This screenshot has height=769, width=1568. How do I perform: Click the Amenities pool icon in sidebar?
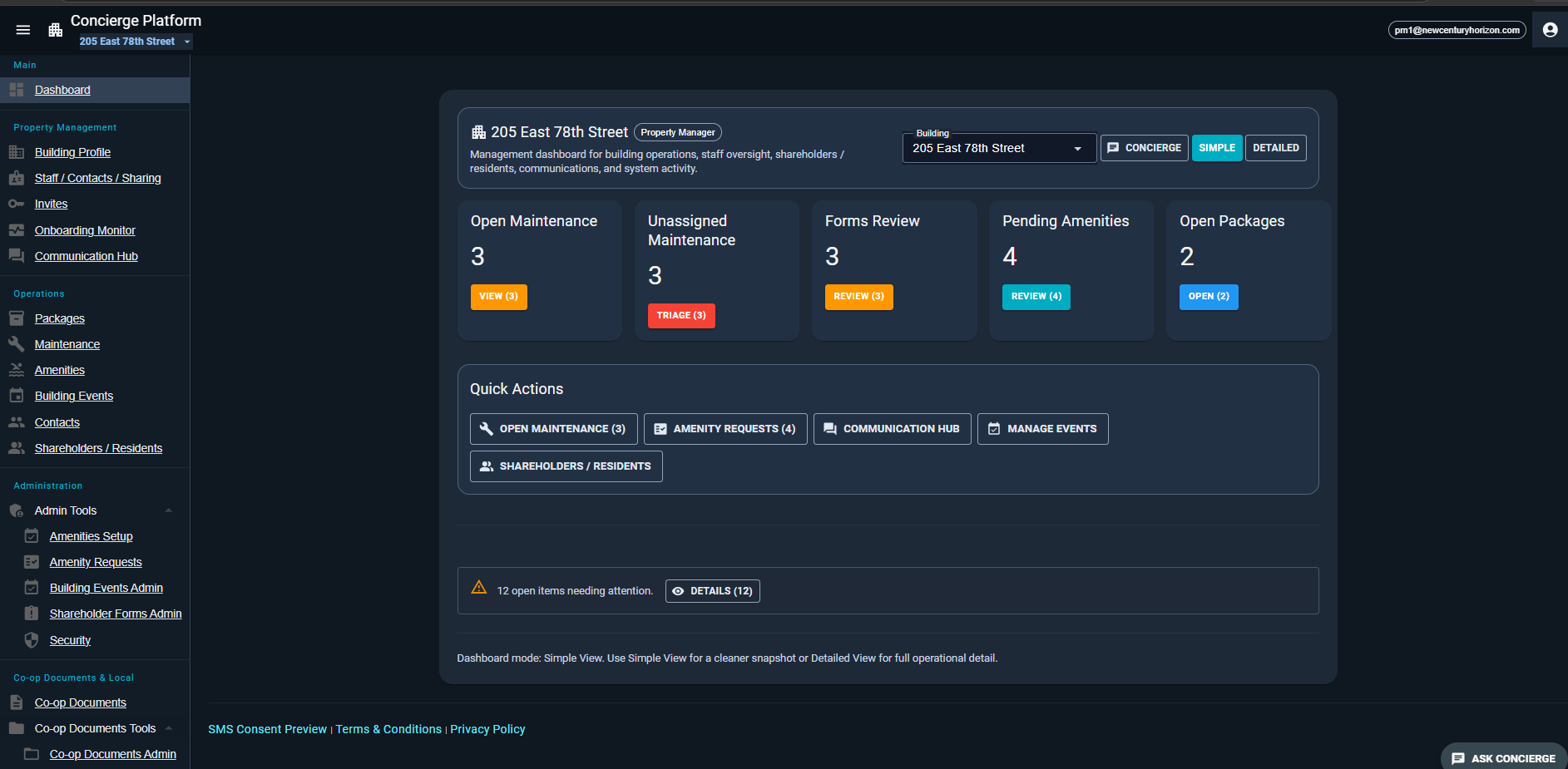pyautogui.click(x=17, y=370)
